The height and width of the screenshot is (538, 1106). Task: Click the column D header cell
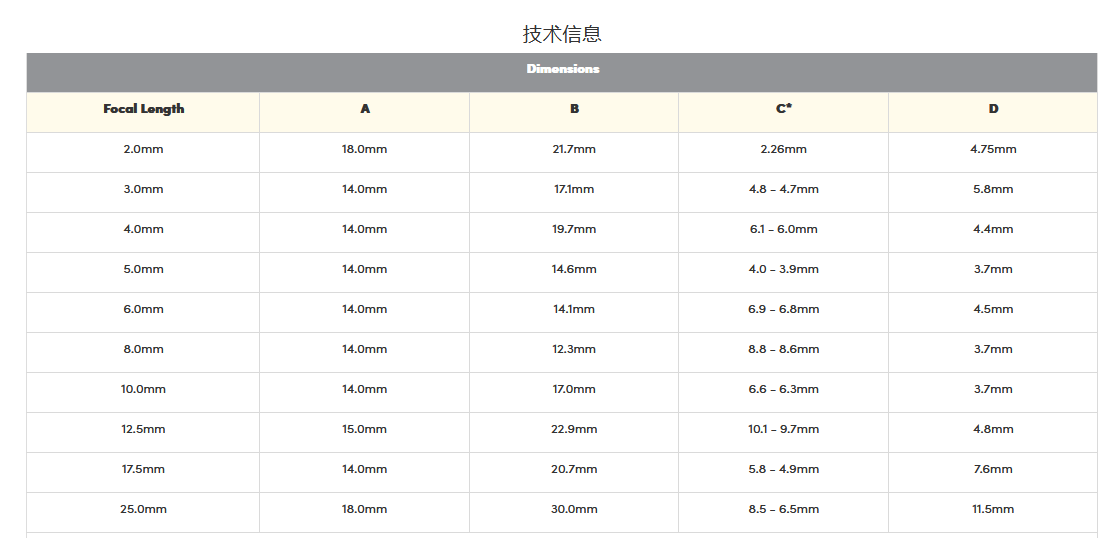(x=993, y=109)
